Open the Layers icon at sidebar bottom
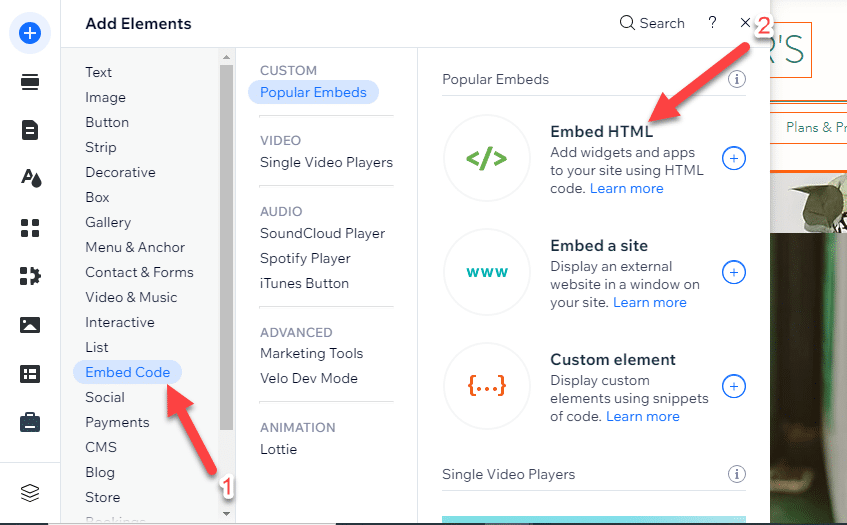Screen dimensions: 847x525 (x=30, y=493)
